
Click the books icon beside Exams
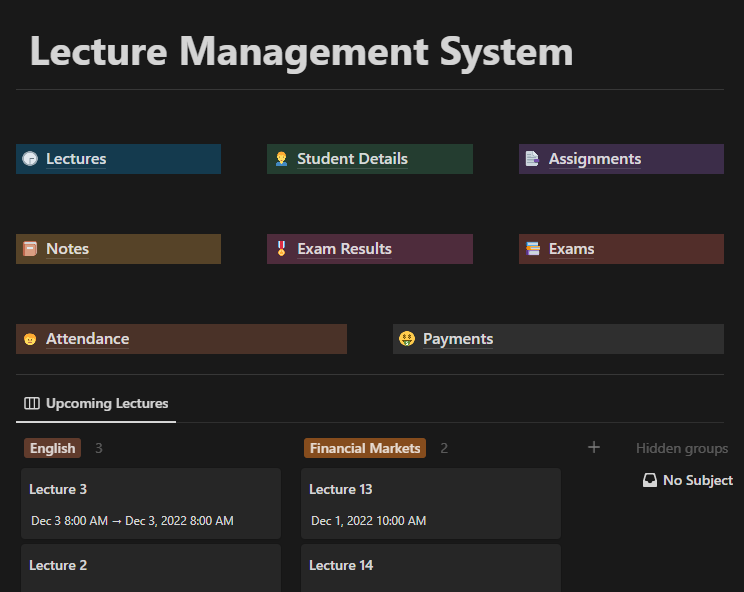click(532, 249)
